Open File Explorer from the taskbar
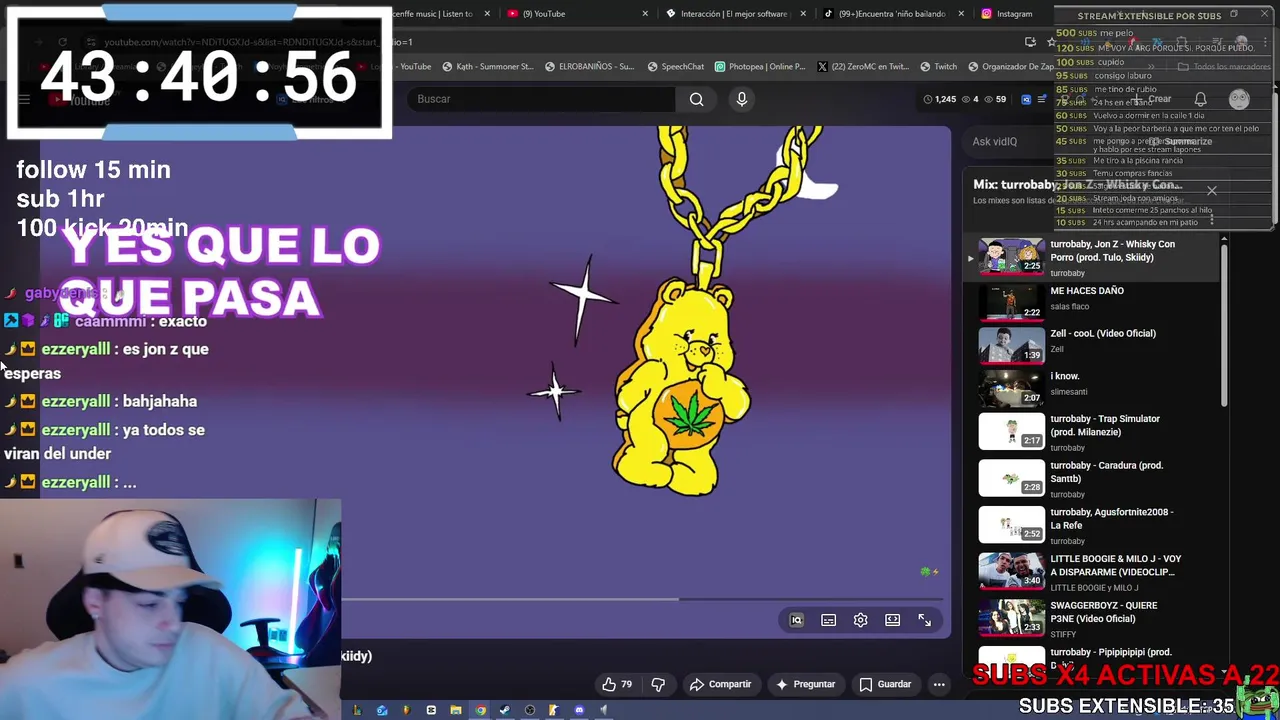 tap(456, 710)
